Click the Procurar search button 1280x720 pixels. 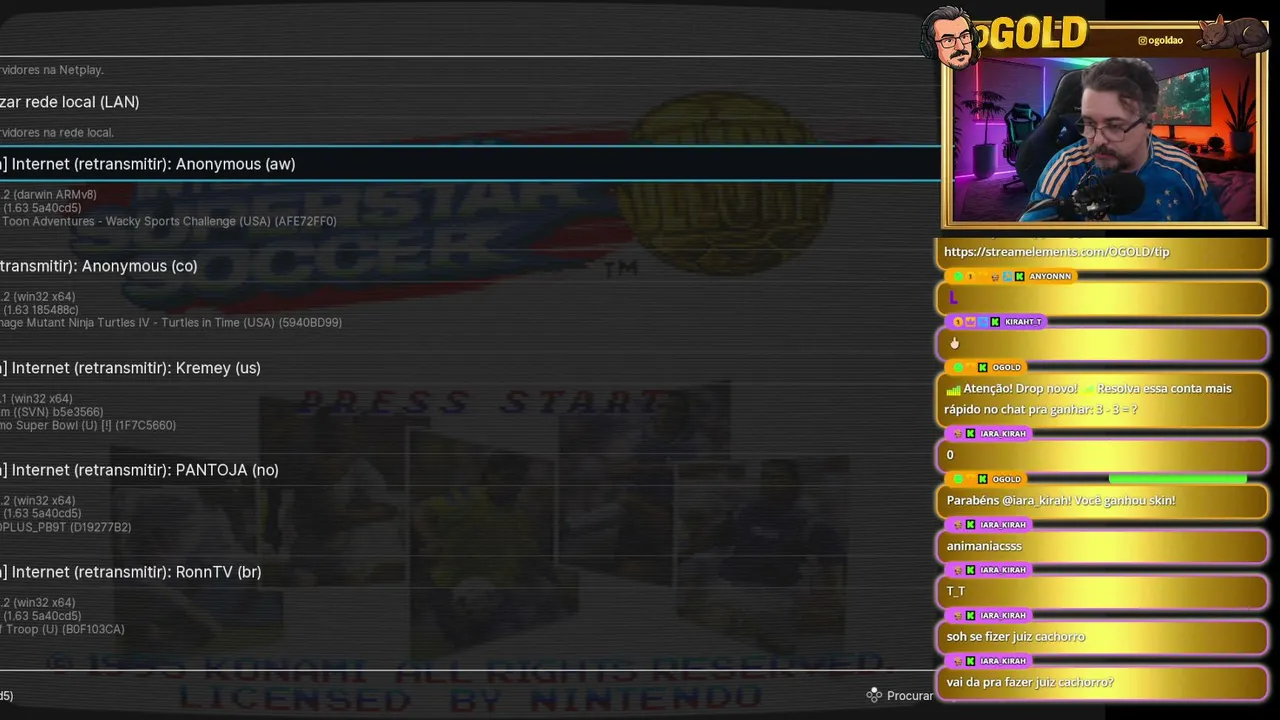click(909, 696)
